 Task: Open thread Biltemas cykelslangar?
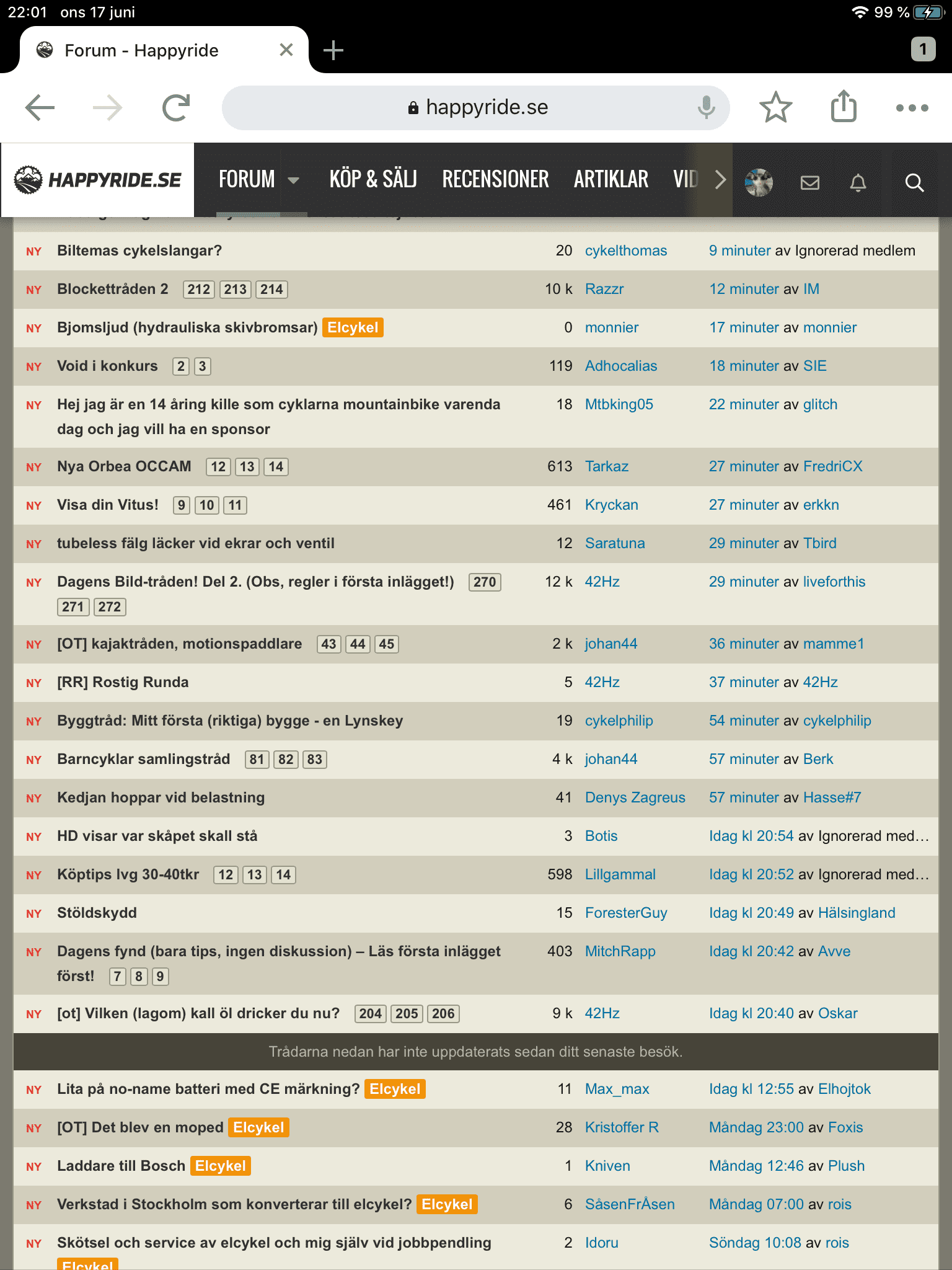[139, 251]
